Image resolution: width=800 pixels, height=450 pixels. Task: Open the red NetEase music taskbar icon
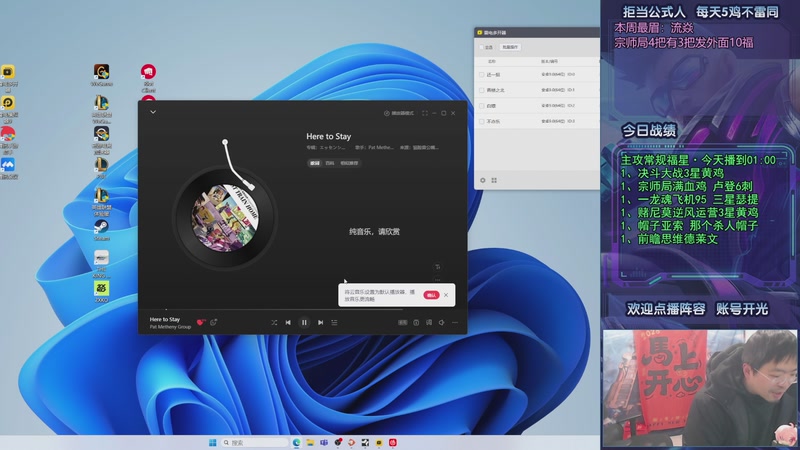tap(392, 442)
